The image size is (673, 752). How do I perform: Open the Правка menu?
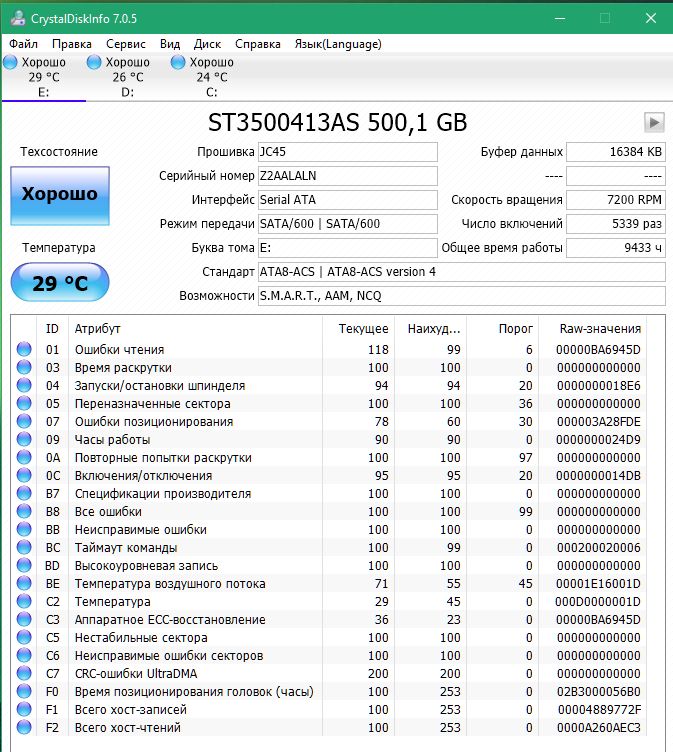(x=71, y=44)
